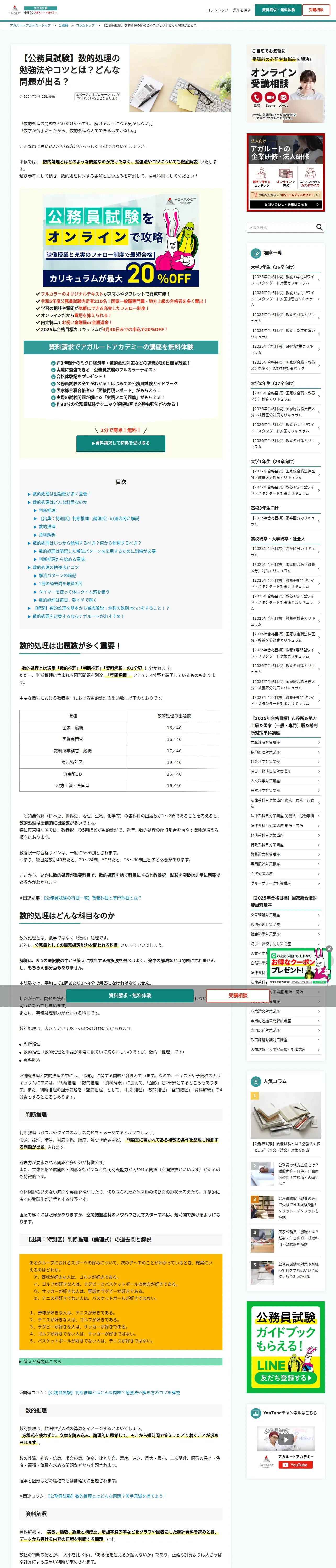Click the 20%OFF online course promo banner
This screenshot has width=336, height=1568.
[x=121, y=241]
